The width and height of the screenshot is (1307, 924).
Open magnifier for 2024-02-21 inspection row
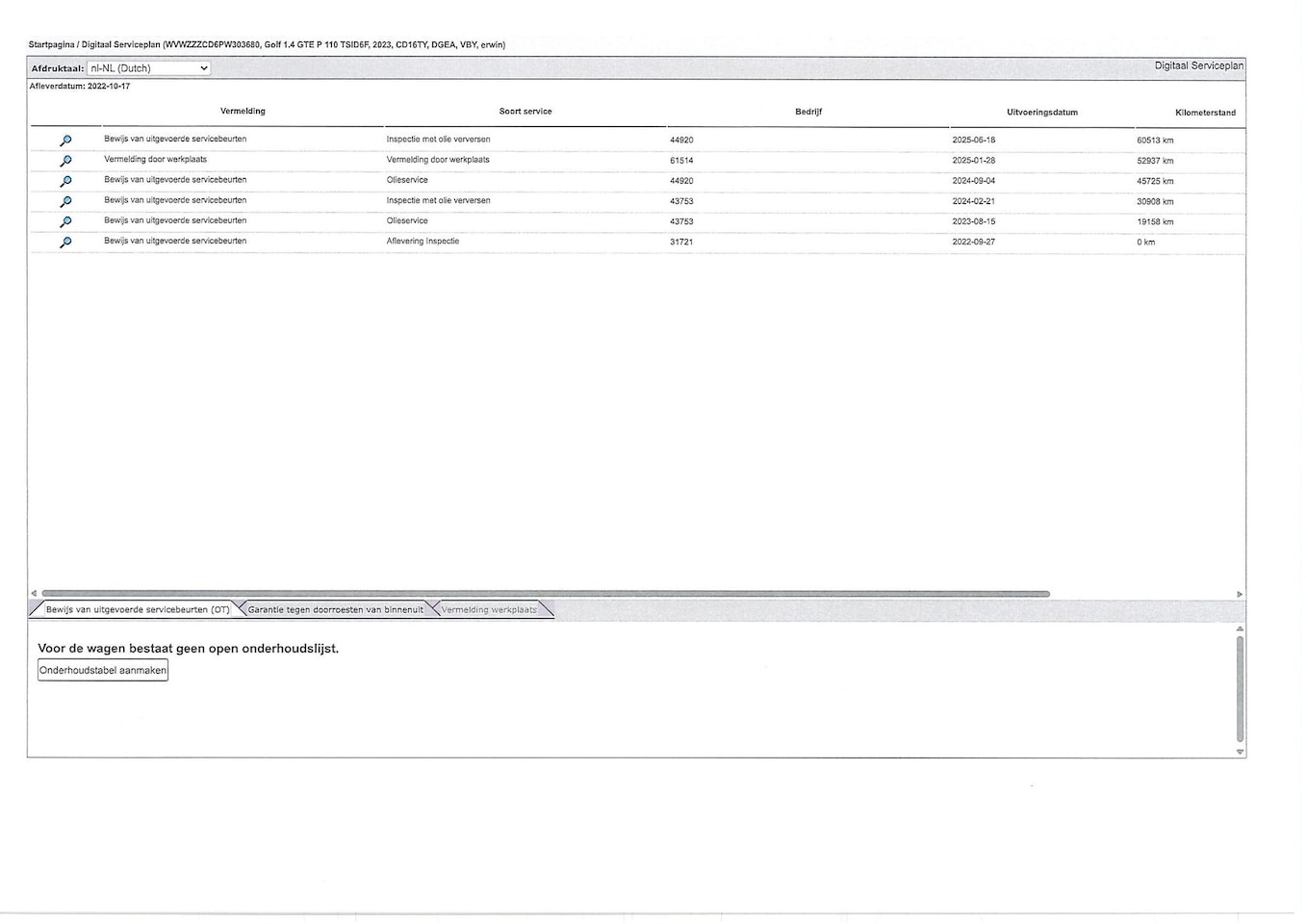(x=65, y=201)
